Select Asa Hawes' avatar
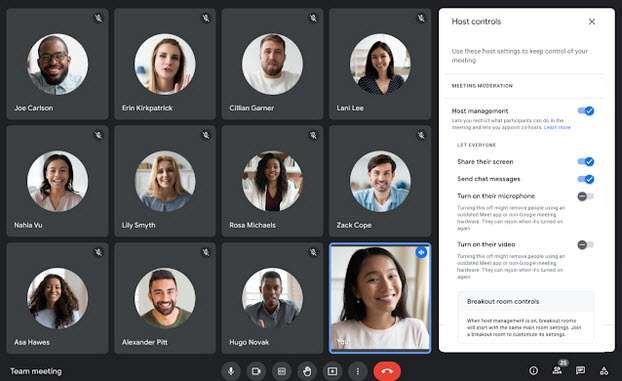The image size is (622, 381). [58, 298]
